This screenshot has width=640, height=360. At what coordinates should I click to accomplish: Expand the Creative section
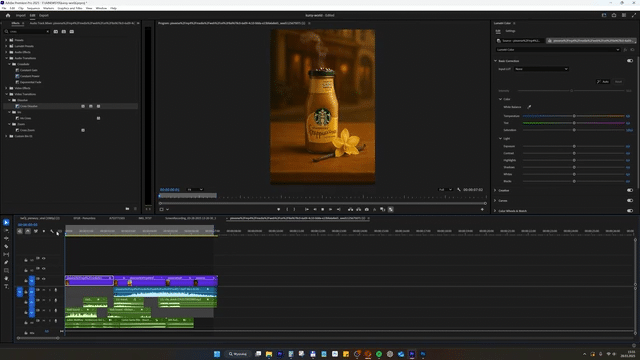click(x=496, y=190)
